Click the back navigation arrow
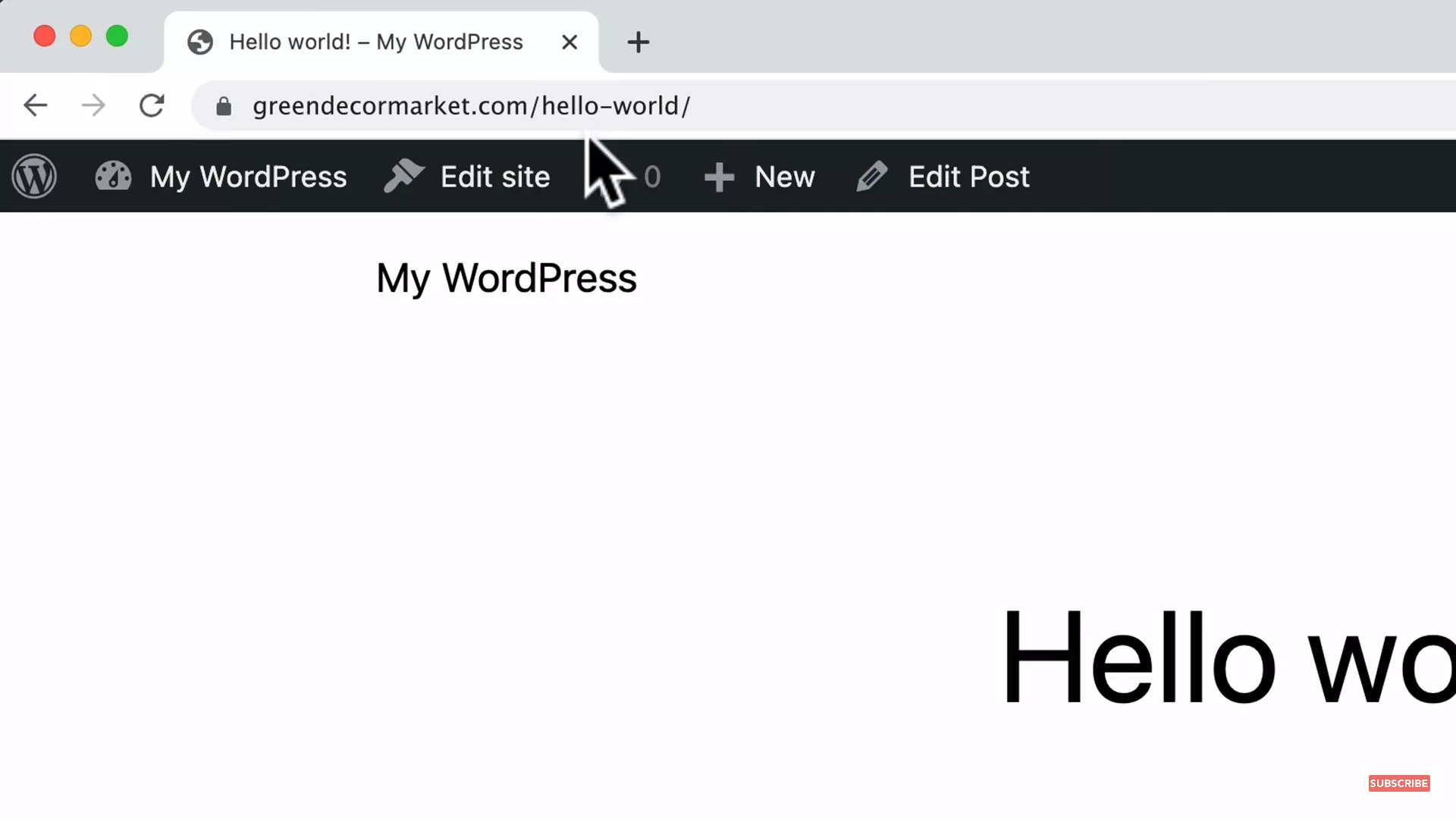Image resolution: width=1456 pixels, height=819 pixels. click(35, 105)
